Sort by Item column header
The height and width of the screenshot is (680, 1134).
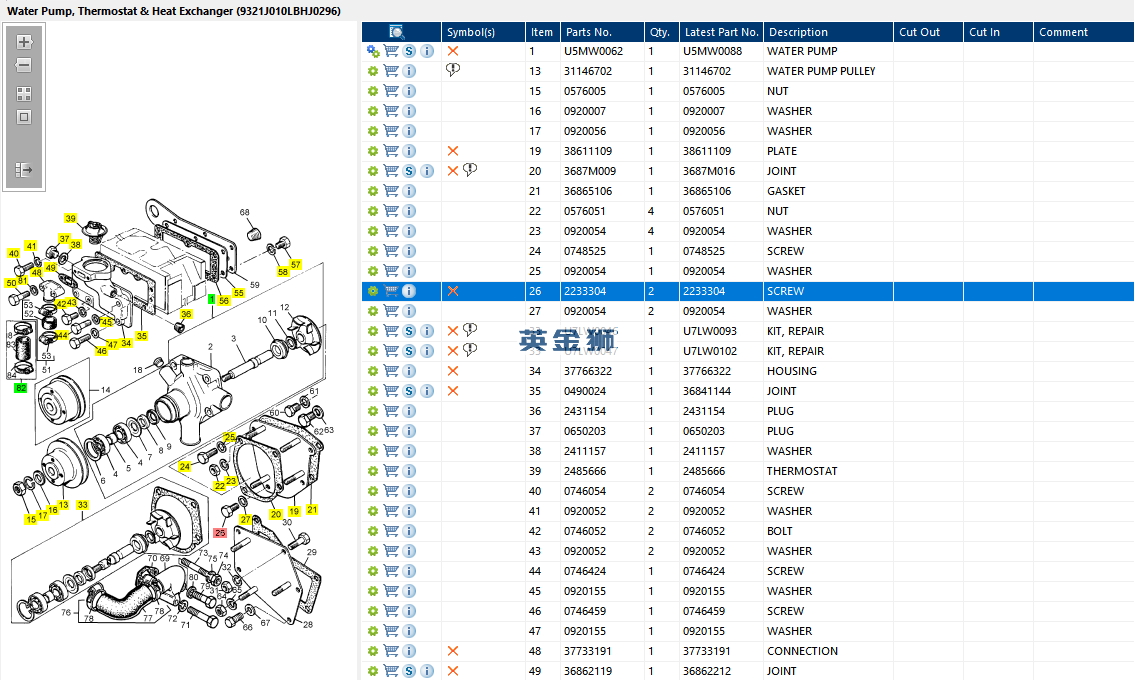pyautogui.click(x=542, y=32)
